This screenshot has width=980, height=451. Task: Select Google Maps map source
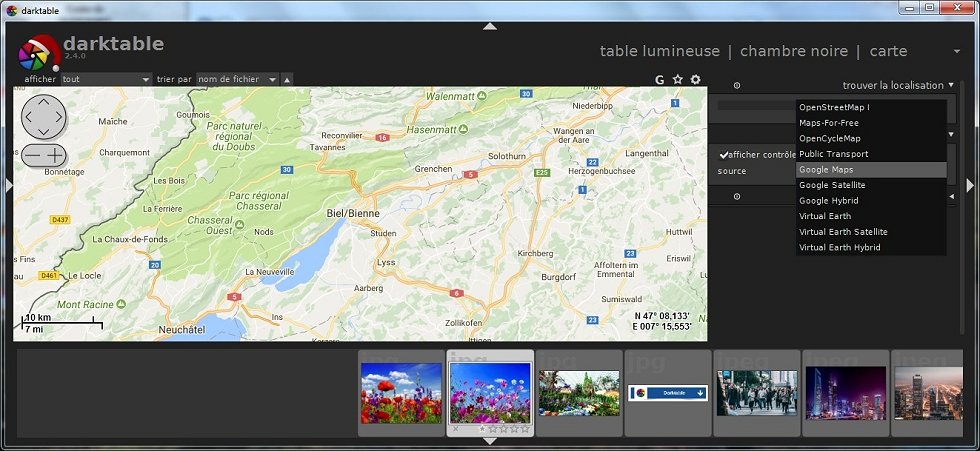point(871,170)
